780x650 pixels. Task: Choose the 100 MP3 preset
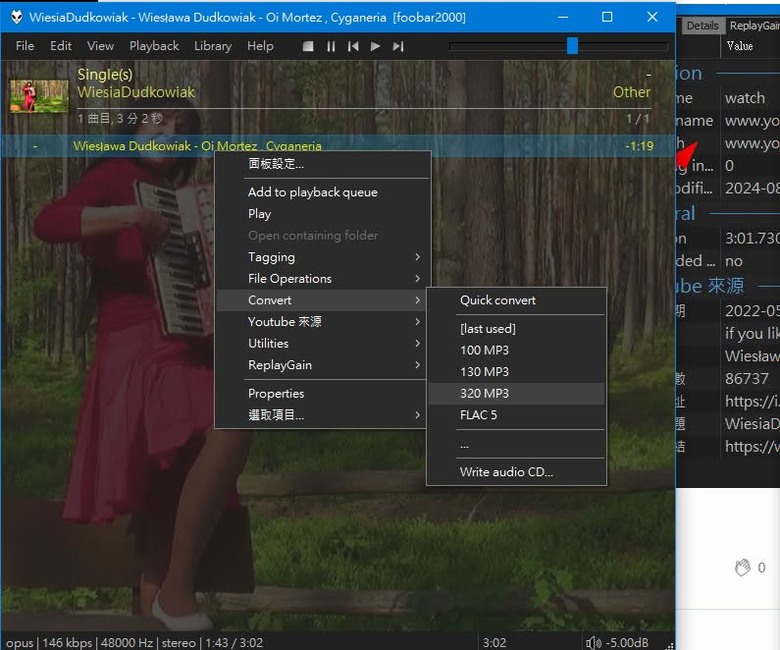pos(516,350)
